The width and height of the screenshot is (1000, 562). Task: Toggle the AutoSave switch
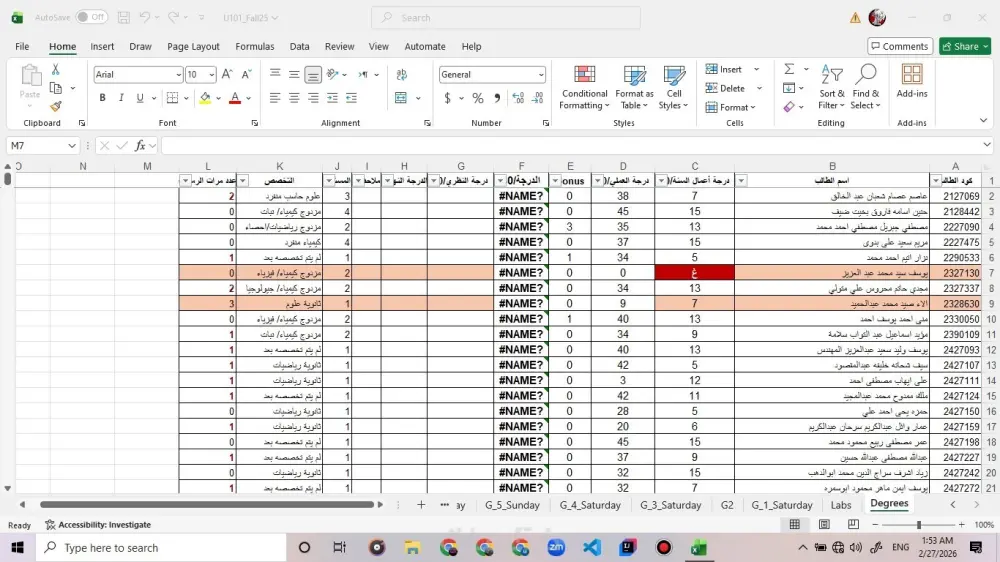coord(91,17)
